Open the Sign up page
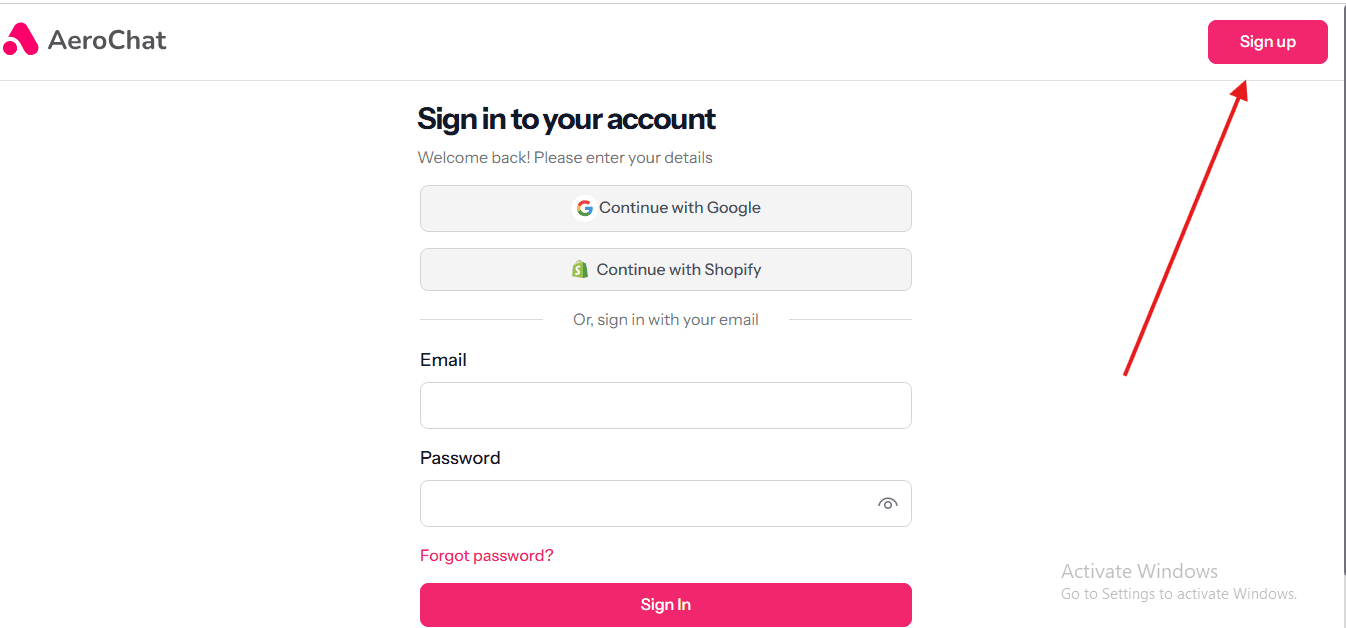1346x628 pixels. point(1267,41)
